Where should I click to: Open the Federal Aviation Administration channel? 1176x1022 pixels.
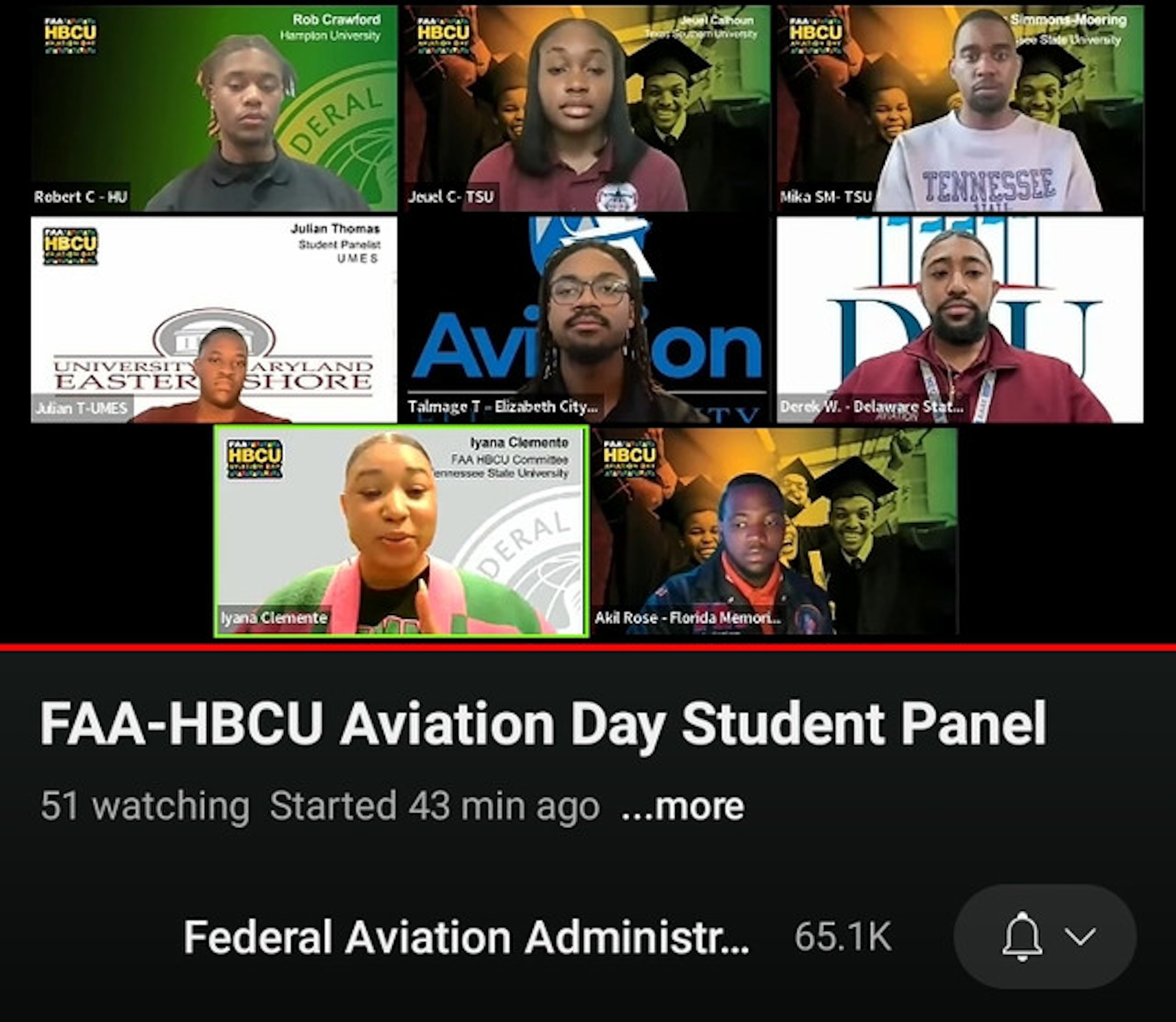466,937
